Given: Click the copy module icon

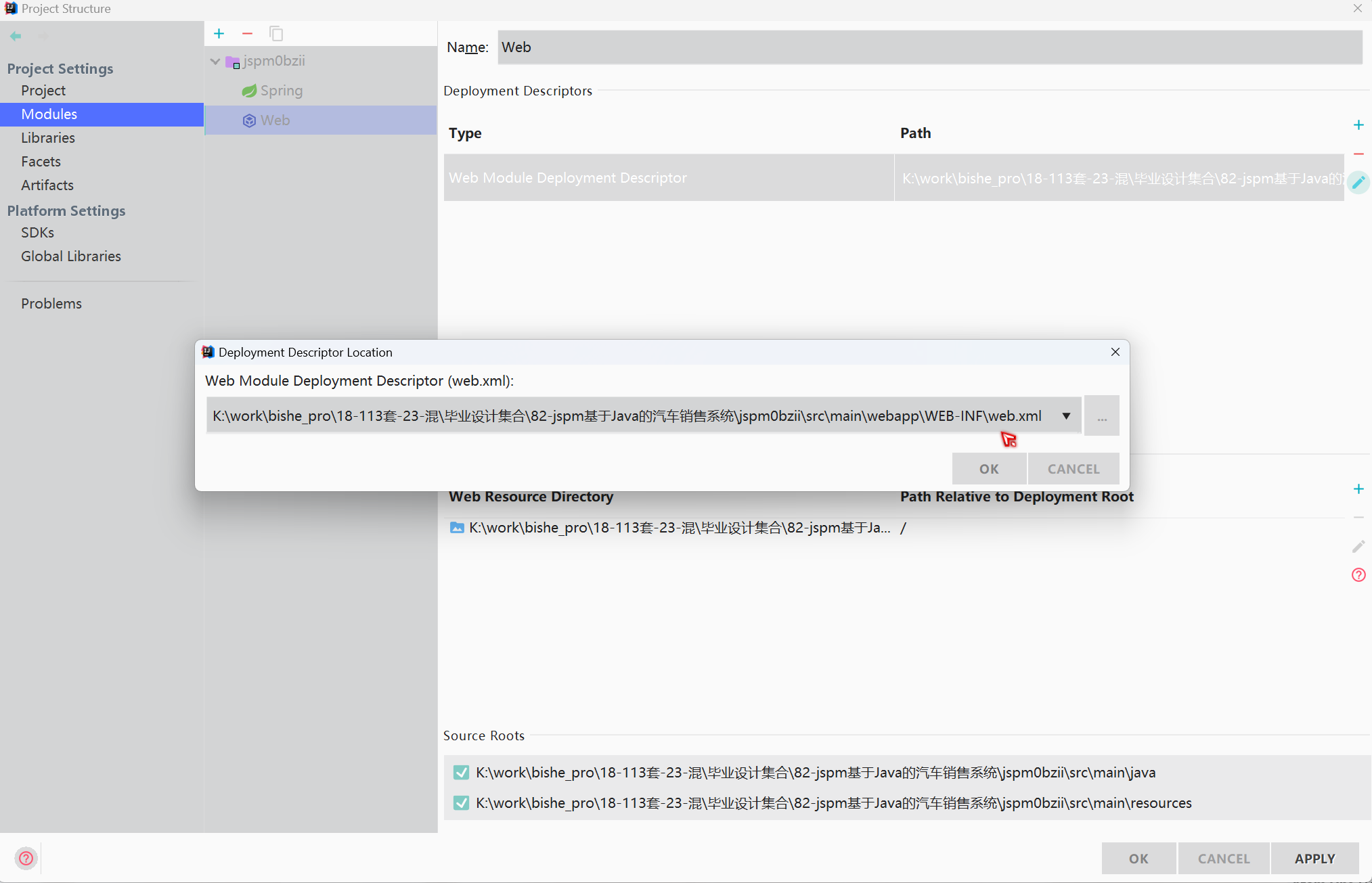Looking at the screenshot, I should 276,34.
